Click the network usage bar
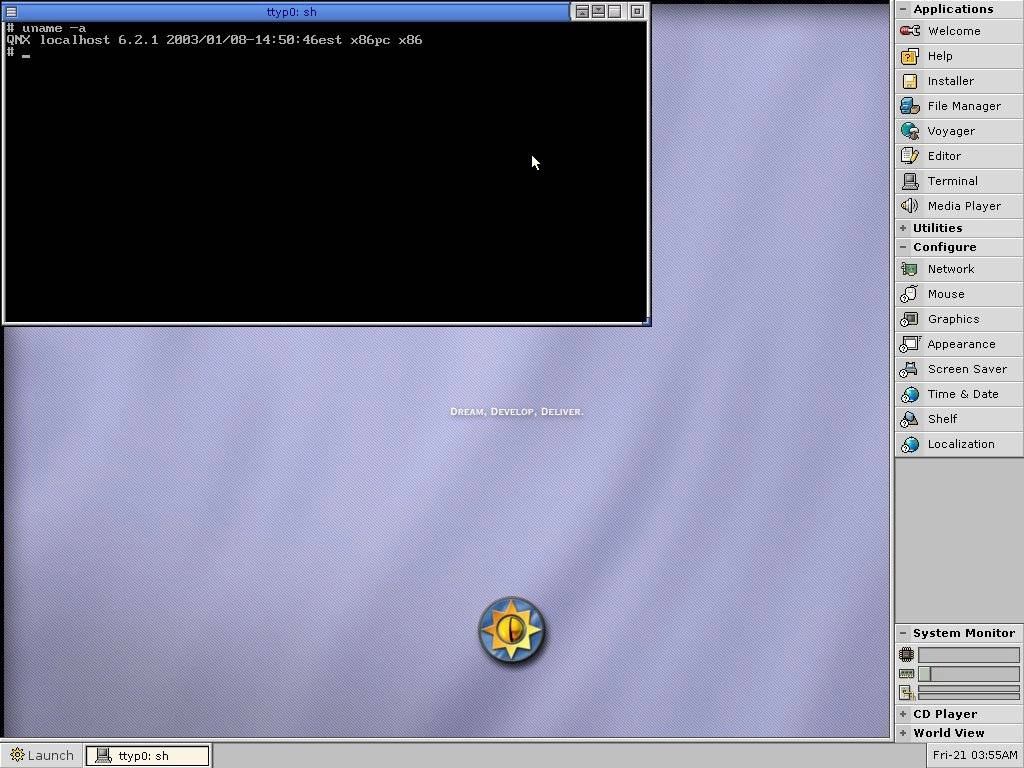The image size is (1024, 768). pyautogui.click(x=968, y=692)
